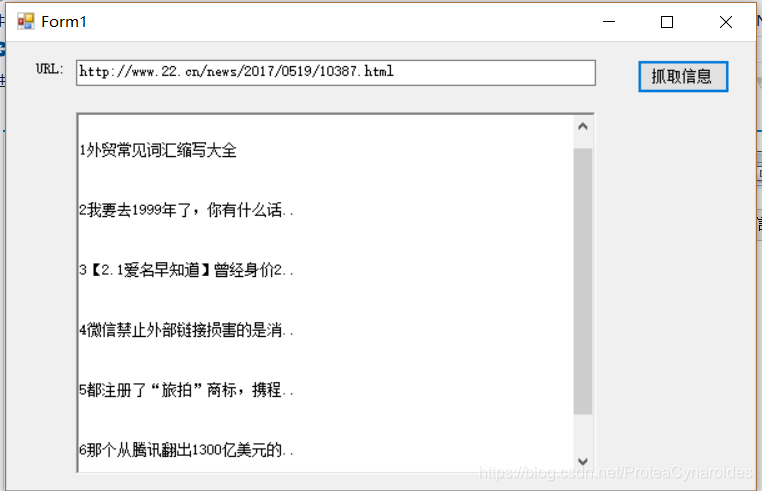The image size is (762, 491).
Task: Click the Form1 title text
Action: [64, 22]
